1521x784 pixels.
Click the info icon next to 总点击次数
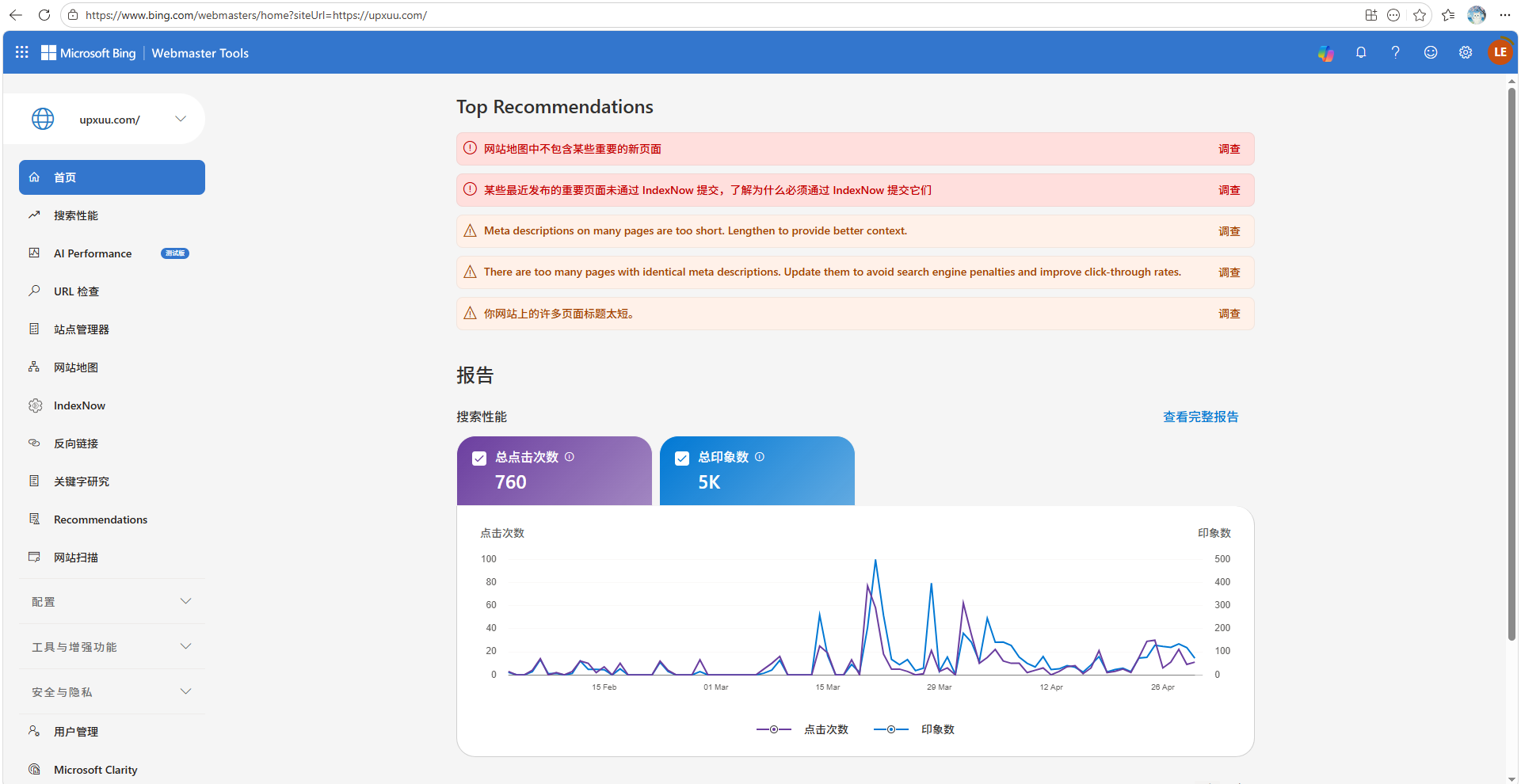pyautogui.click(x=570, y=457)
